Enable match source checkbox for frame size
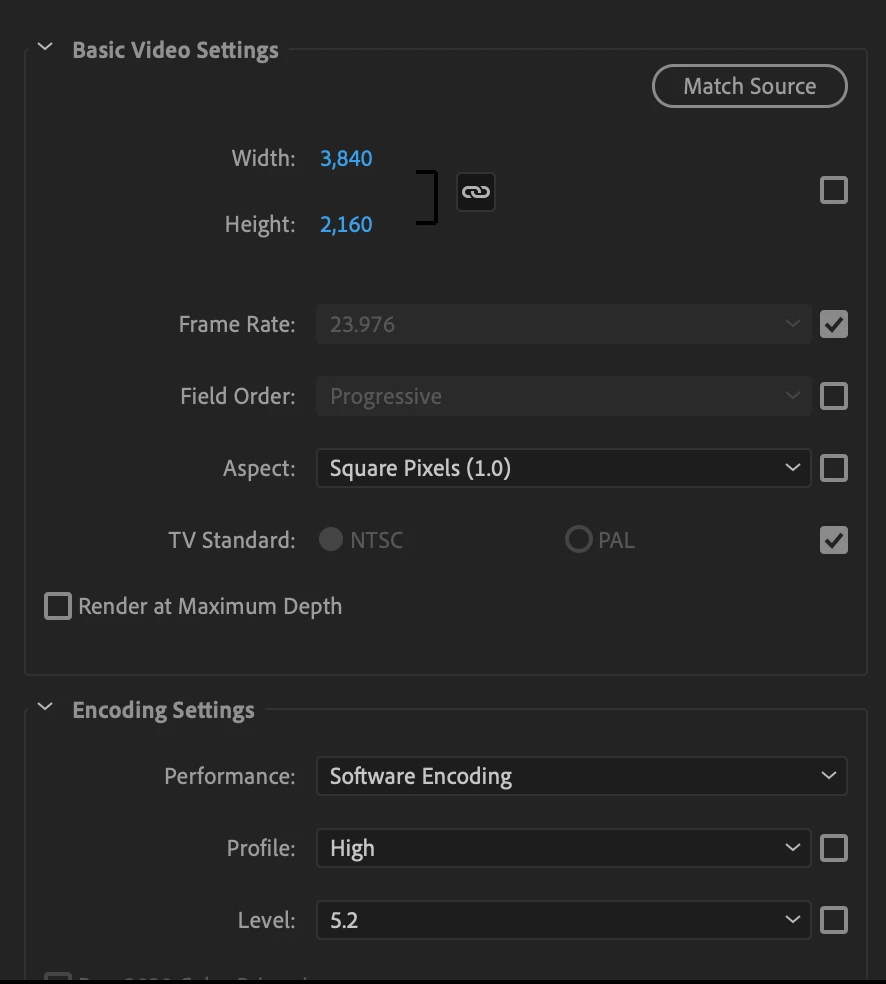886x984 pixels. point(833,190)
